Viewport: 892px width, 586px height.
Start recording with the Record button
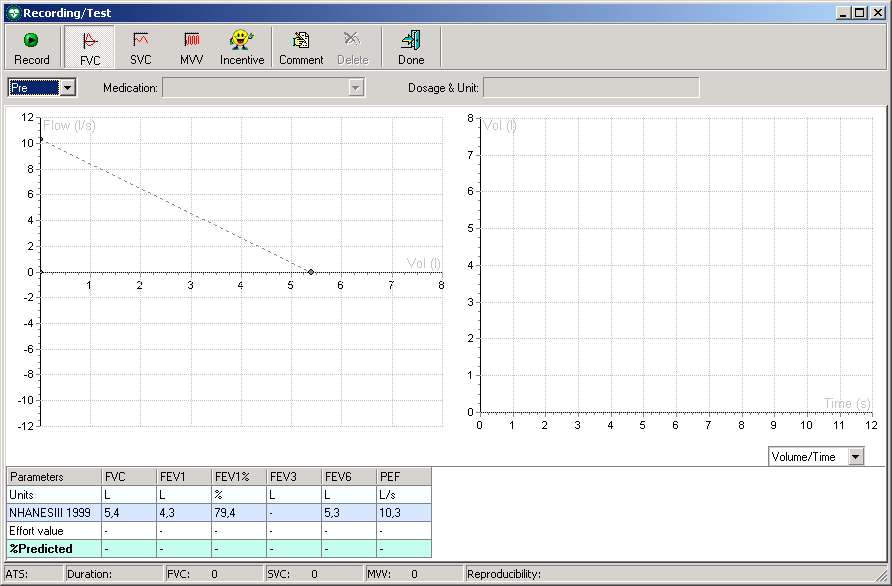[31, 47]
